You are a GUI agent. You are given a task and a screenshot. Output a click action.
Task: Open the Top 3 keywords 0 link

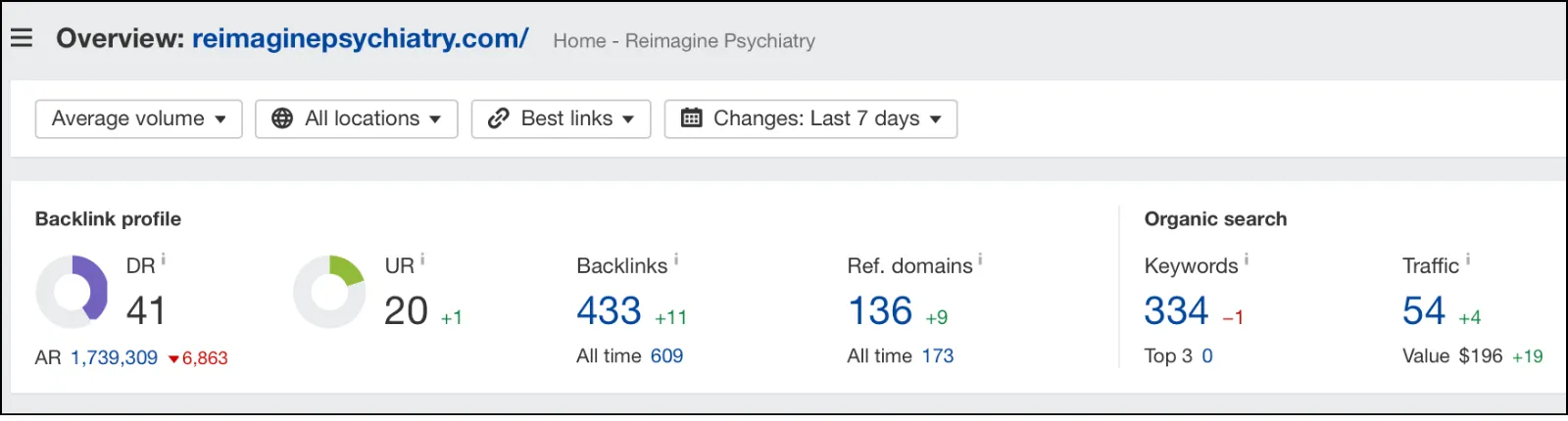(x=1207, y=356)
